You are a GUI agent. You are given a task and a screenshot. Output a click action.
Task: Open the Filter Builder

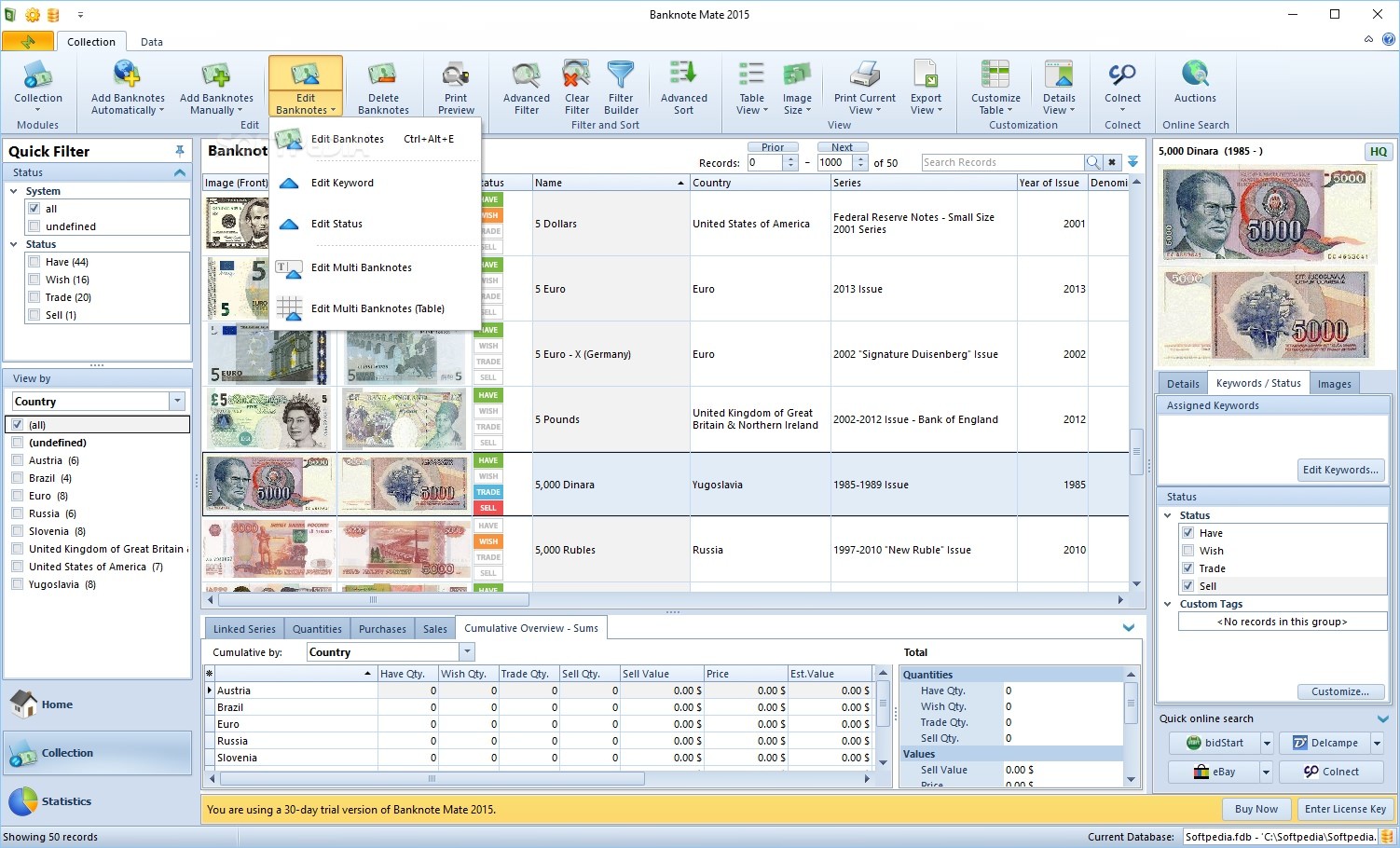621,86
